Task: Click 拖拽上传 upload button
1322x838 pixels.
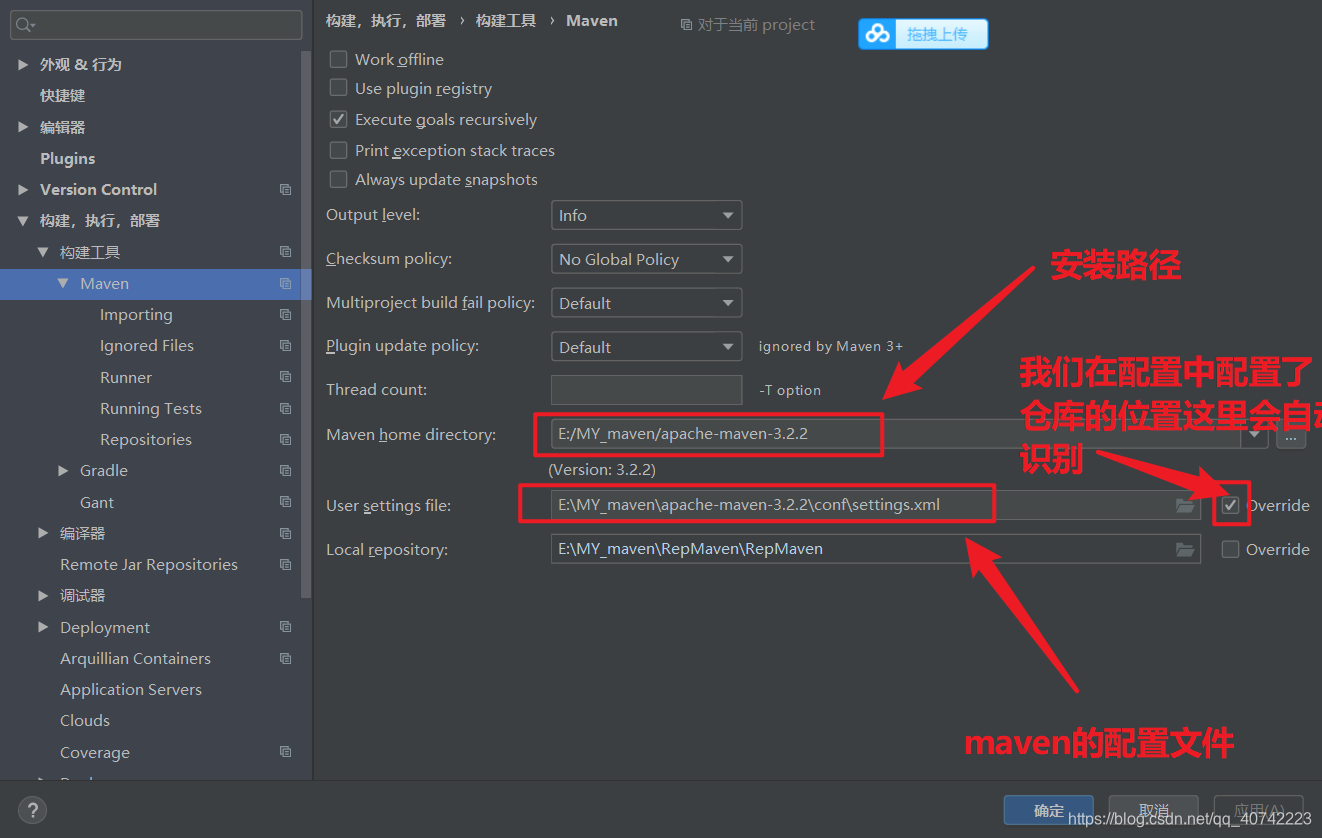Action: [x=923, y=34]
